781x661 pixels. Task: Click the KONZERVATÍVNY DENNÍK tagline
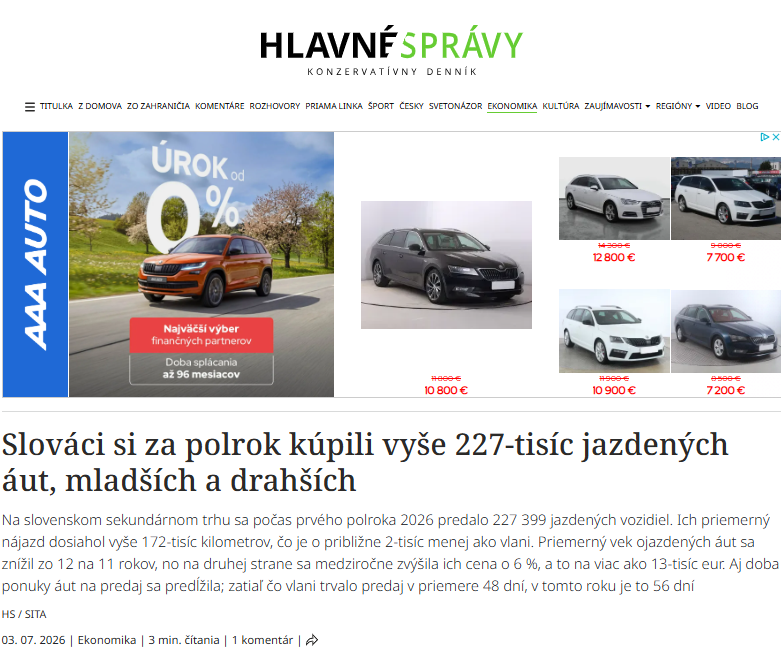pyautogui.click(x=392, y=72)
